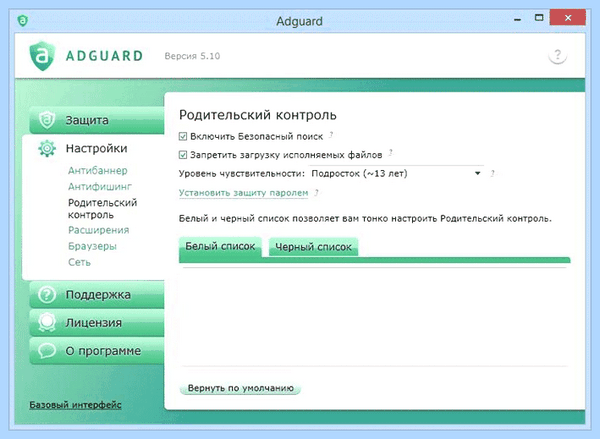This screenshot has width=600, height=439.
Task: Toggle Запретить загрузку исполняемых файлов checkbox
Action: click(183, 155)
